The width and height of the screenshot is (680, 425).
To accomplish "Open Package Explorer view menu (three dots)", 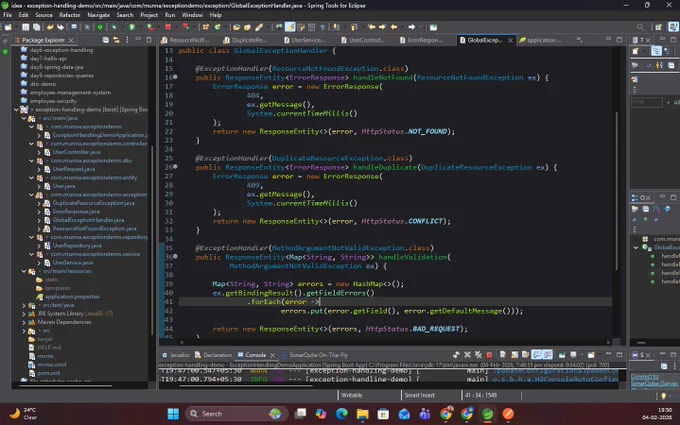I will coord(127,40).
